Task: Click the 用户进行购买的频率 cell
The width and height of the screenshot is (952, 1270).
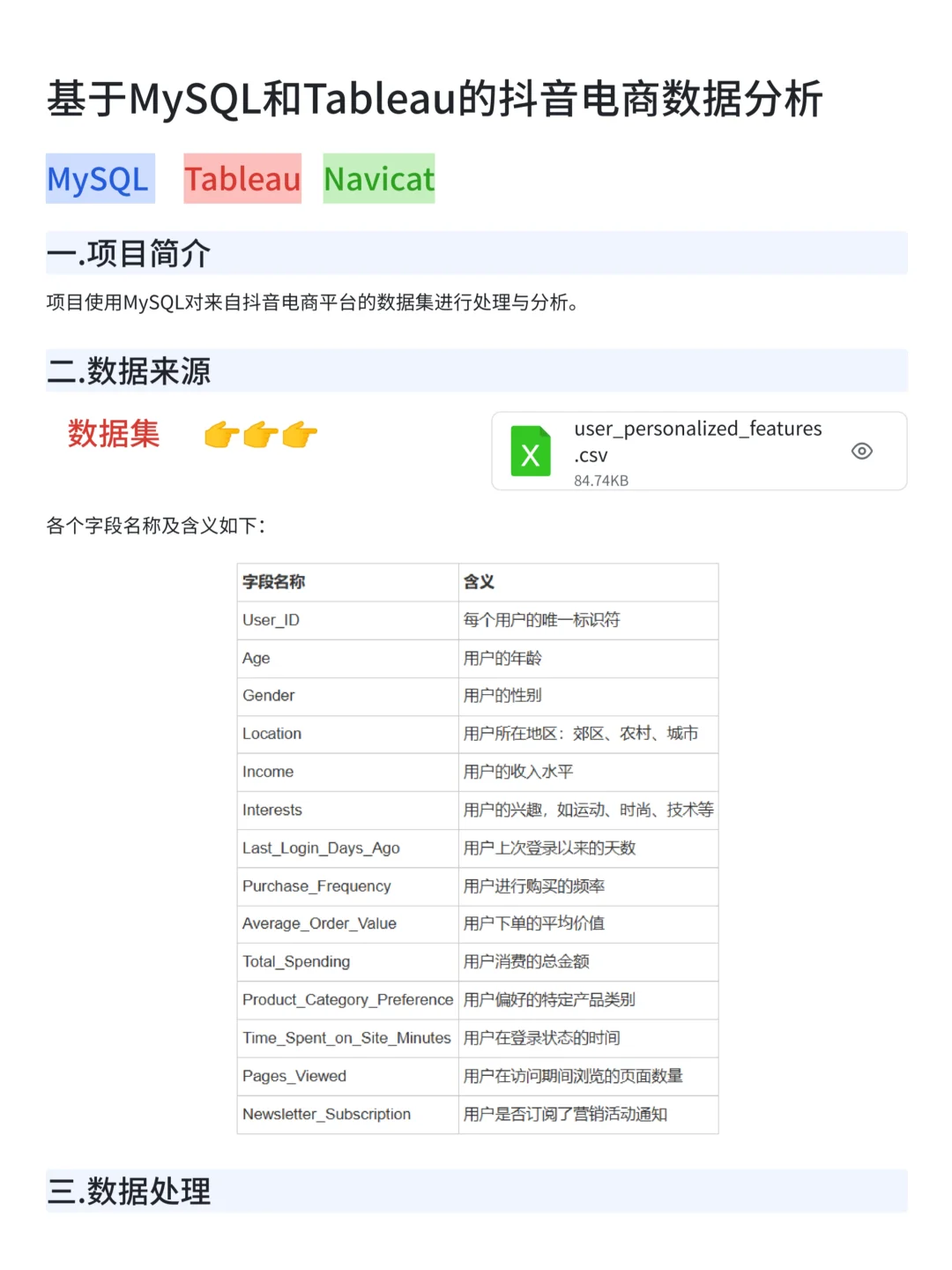Action: (588, 886)
